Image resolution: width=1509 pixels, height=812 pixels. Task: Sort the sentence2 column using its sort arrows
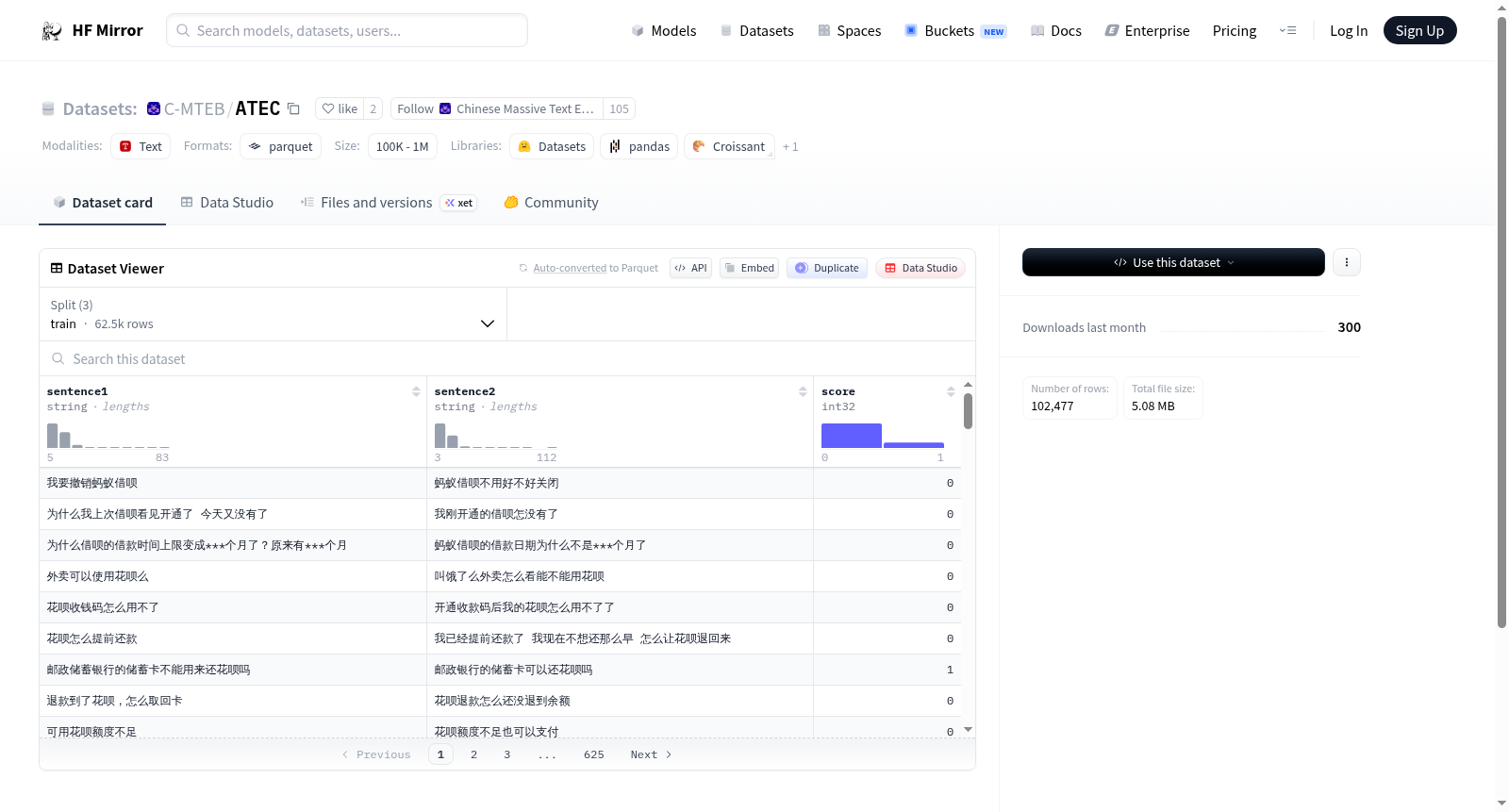click(x=803, y=391)
